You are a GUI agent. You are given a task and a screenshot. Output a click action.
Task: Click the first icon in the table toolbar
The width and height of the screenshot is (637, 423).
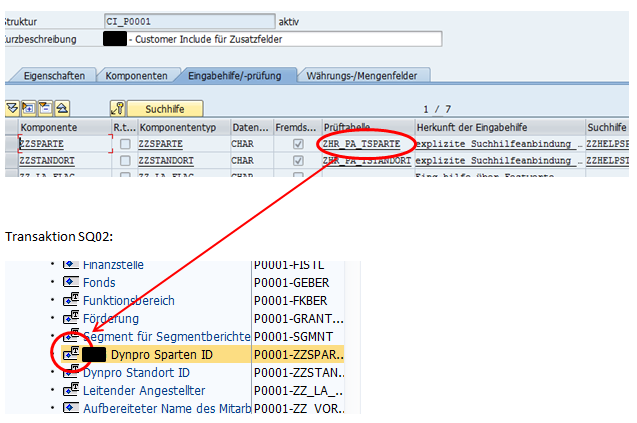pyautogui.click(x=12, y=108)
